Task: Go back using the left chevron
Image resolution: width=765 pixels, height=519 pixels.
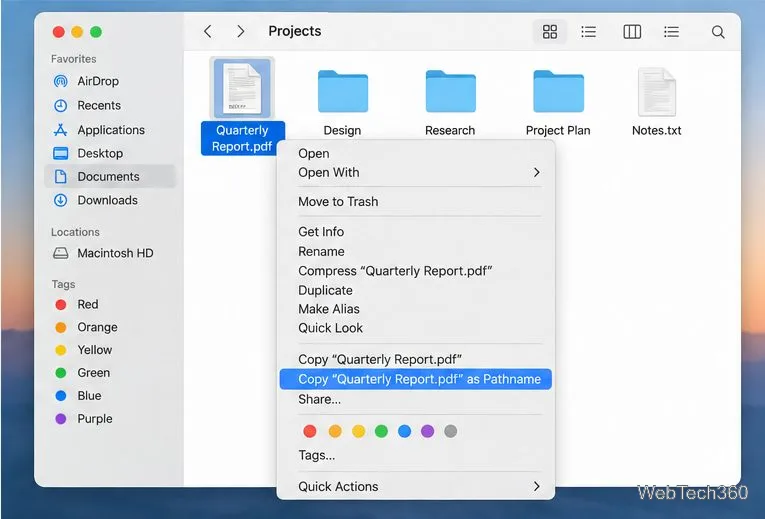Action: (208, 32)
